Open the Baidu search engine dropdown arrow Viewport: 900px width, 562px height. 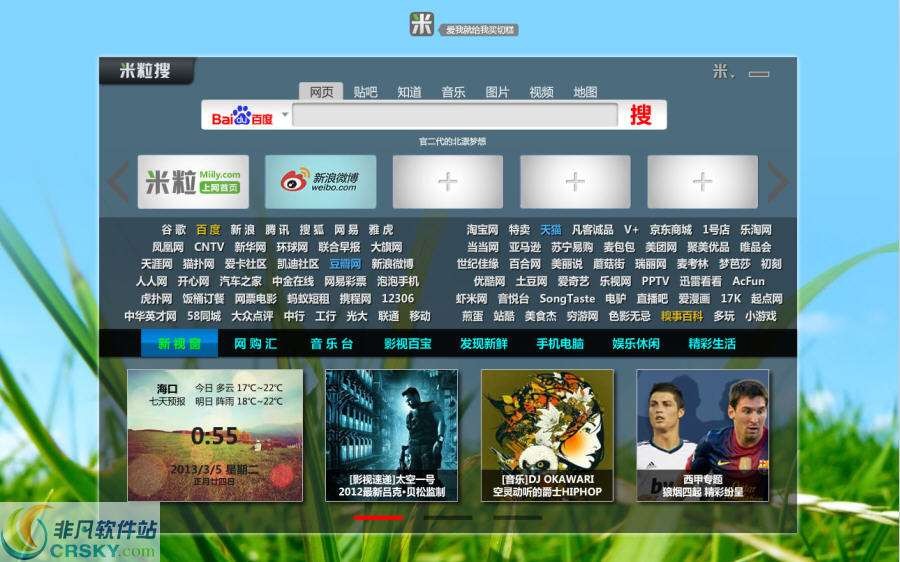(285, 114)
